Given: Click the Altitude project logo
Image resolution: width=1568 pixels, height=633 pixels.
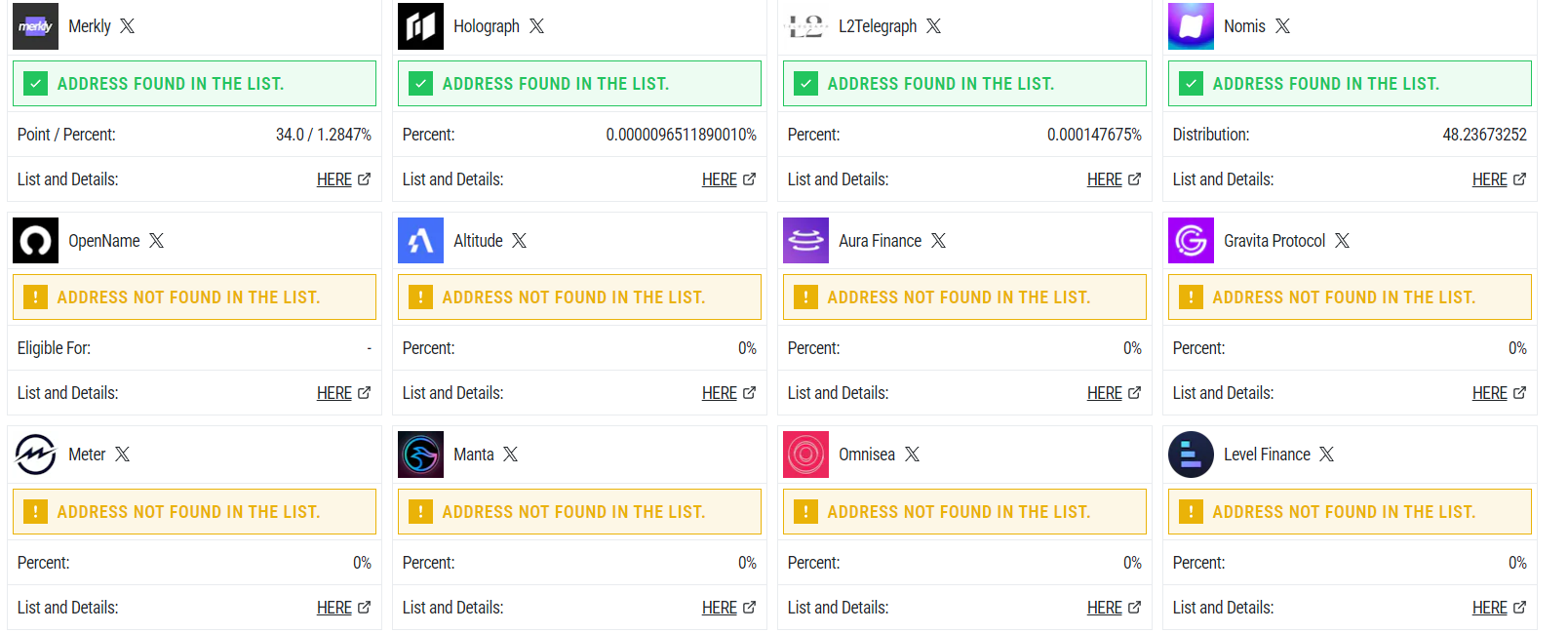Looking at the screenshot, I should click(x=420, y=240).
